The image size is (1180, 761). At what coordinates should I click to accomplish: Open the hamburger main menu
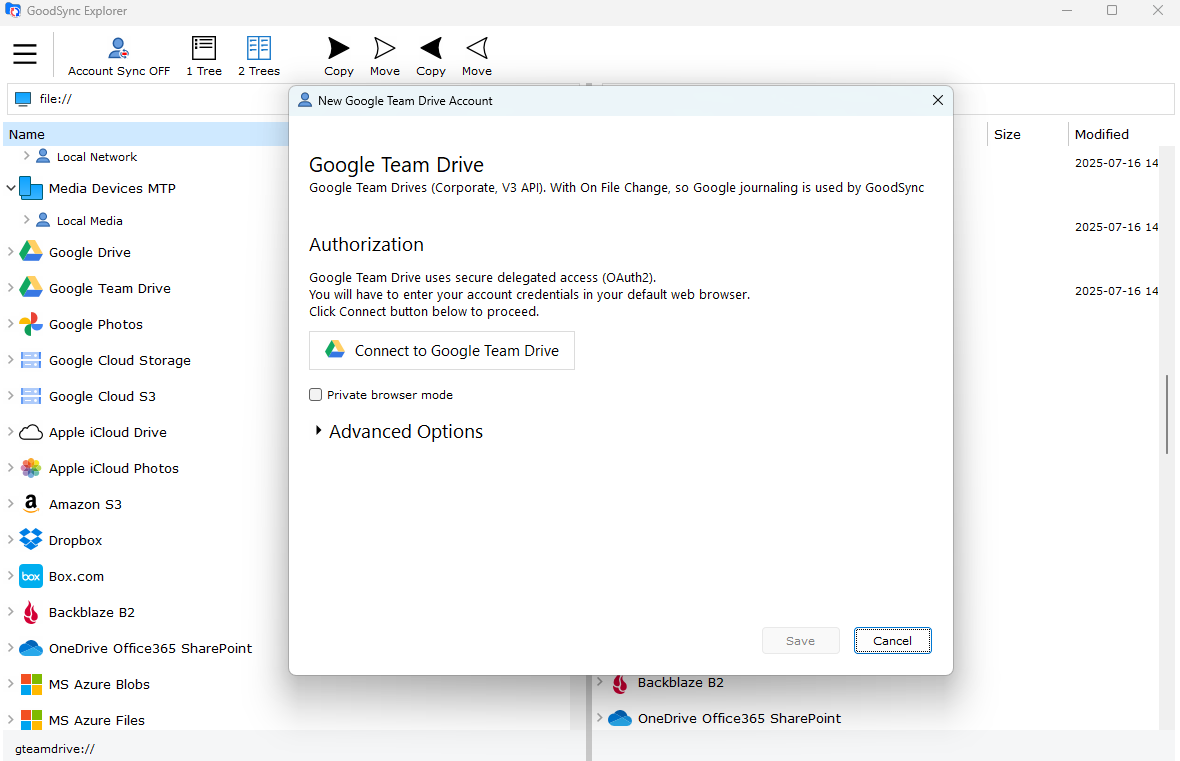25,54
